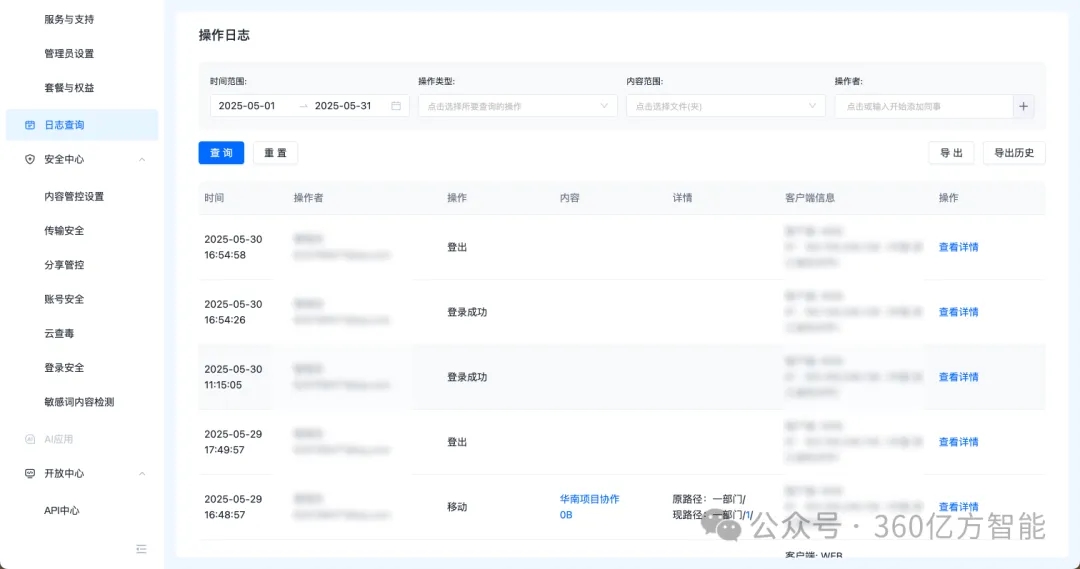Collapse the 开放中心 section chevron

(142, 473)
